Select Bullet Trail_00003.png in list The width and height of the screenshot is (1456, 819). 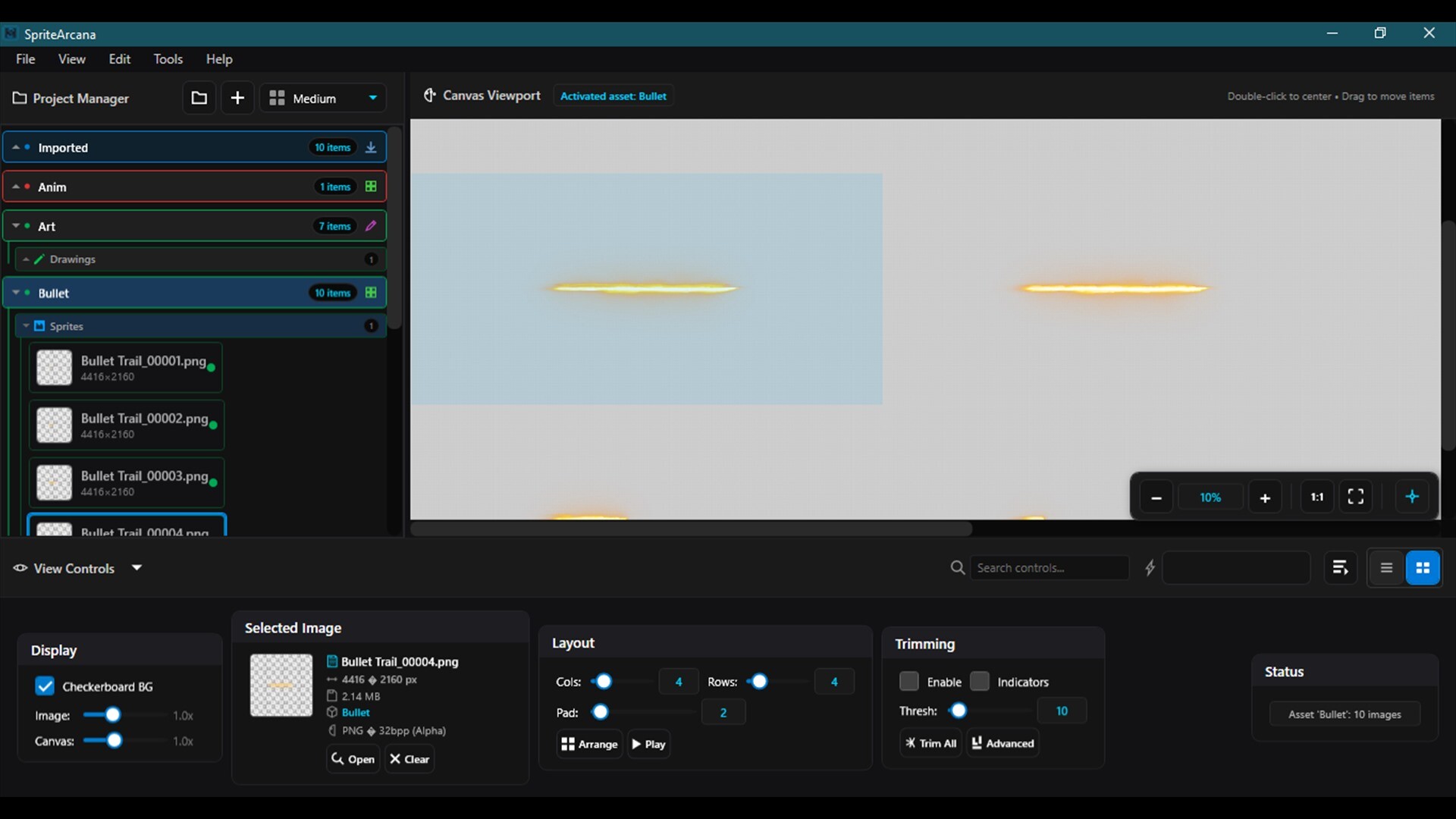coord(127,483)
